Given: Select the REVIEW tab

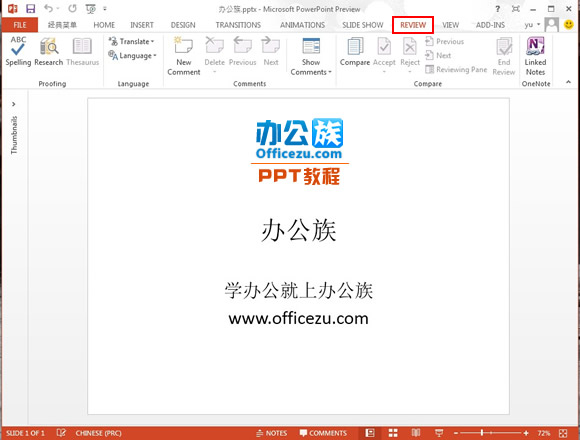Looking at the screenshot, I should 413,25.
